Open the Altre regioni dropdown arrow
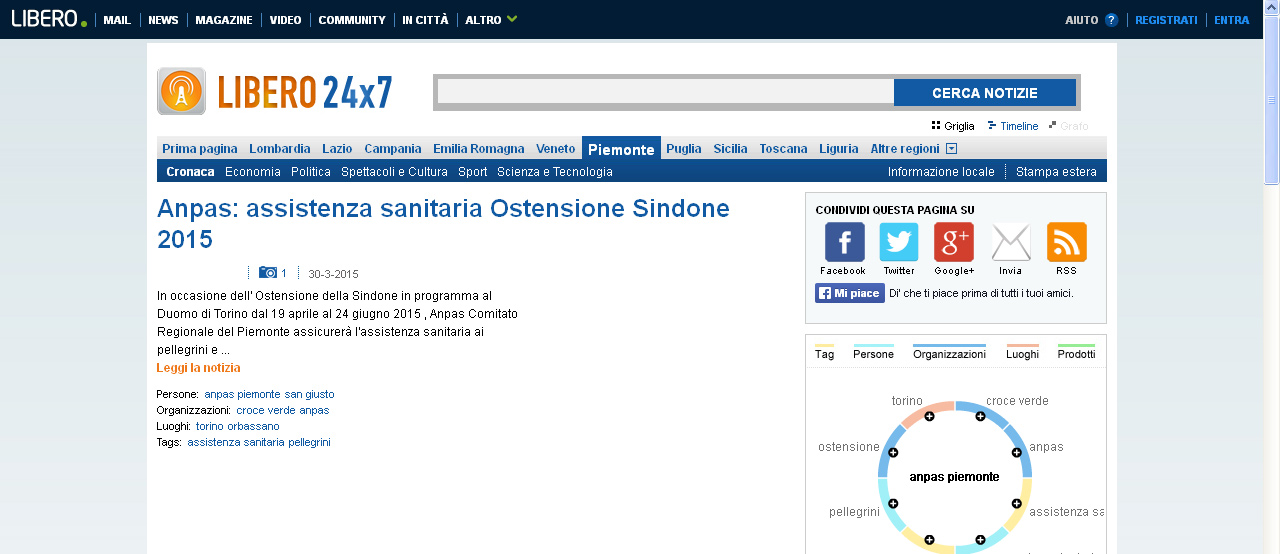The width and height of the screenshot is (1280, 554). 951,149
